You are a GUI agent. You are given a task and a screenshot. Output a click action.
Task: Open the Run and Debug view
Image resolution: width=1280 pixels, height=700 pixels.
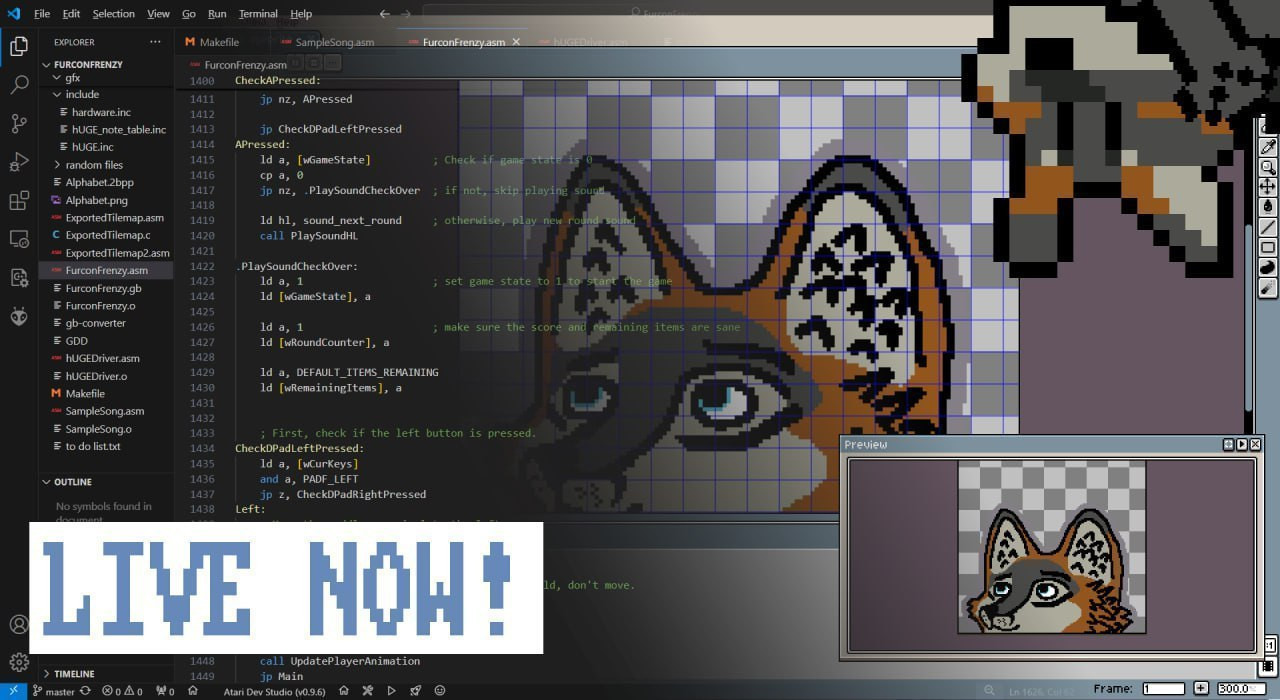[x=19, y=162]
